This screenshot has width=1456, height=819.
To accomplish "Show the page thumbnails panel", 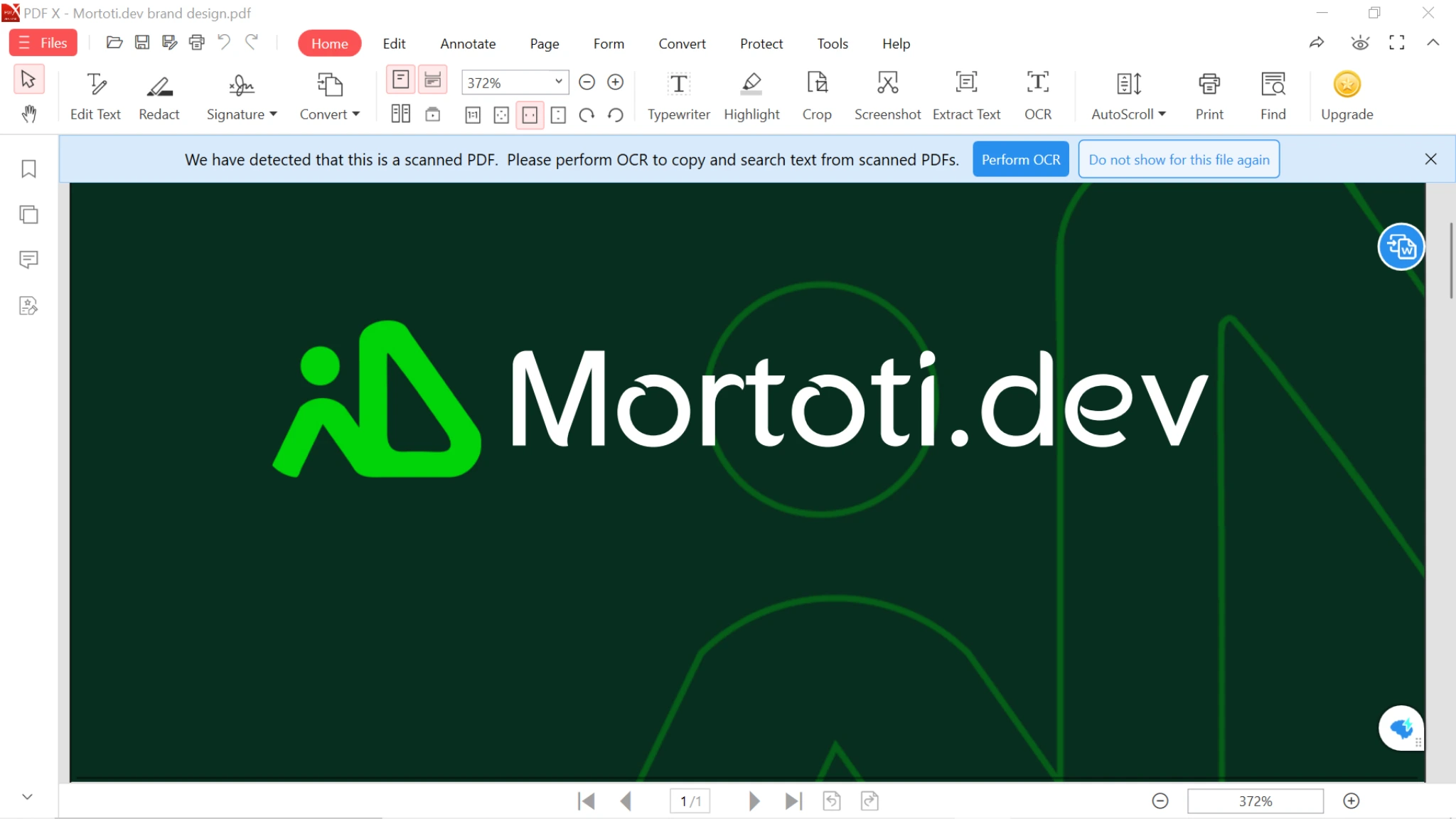I will (28, 214).
